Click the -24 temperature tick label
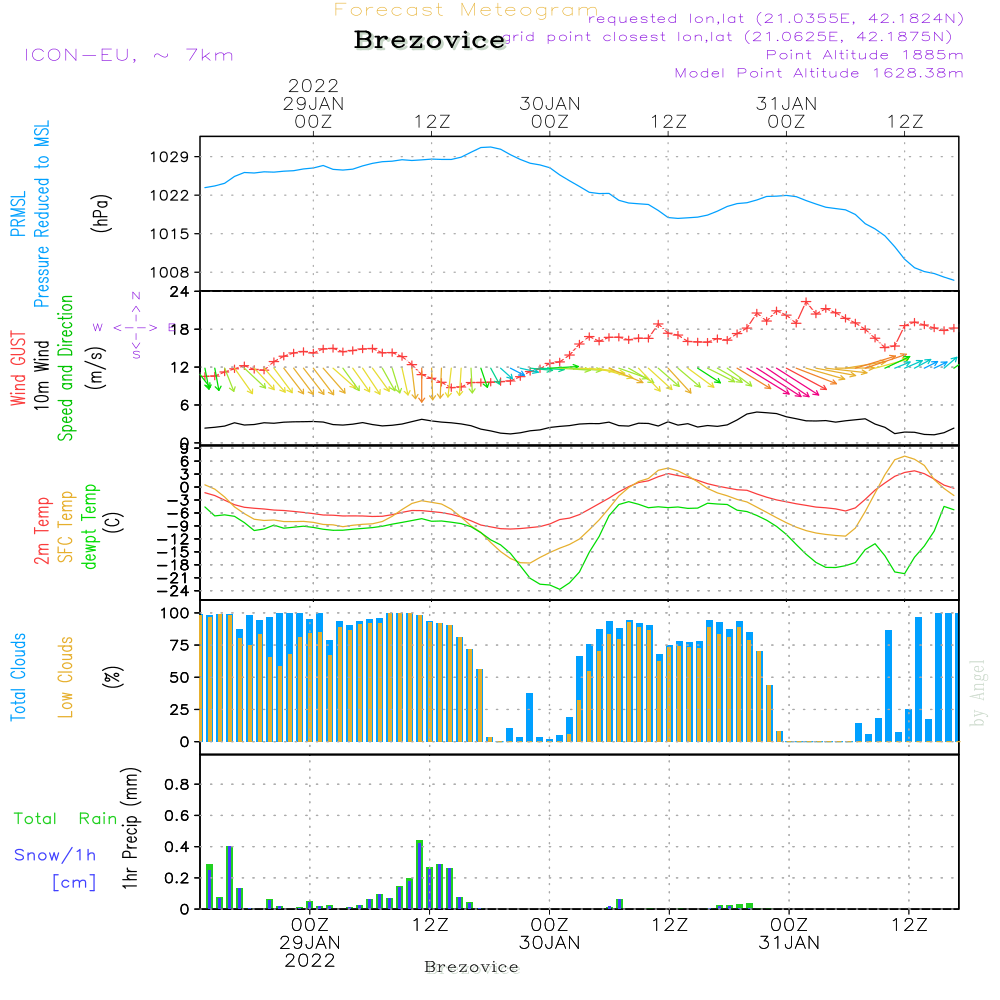This screenshot has width=1000, height=1000. (173, 591)
